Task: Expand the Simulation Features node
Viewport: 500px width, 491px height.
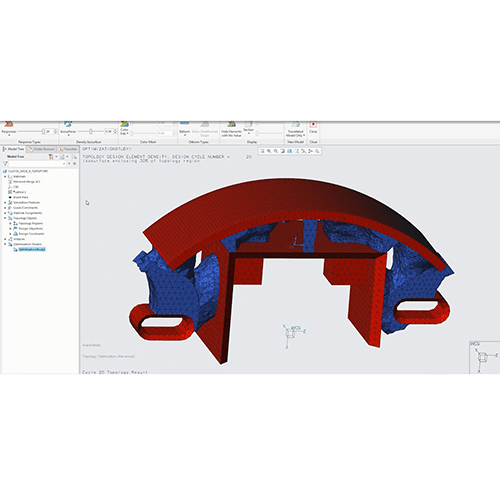Action: [5, 202]
